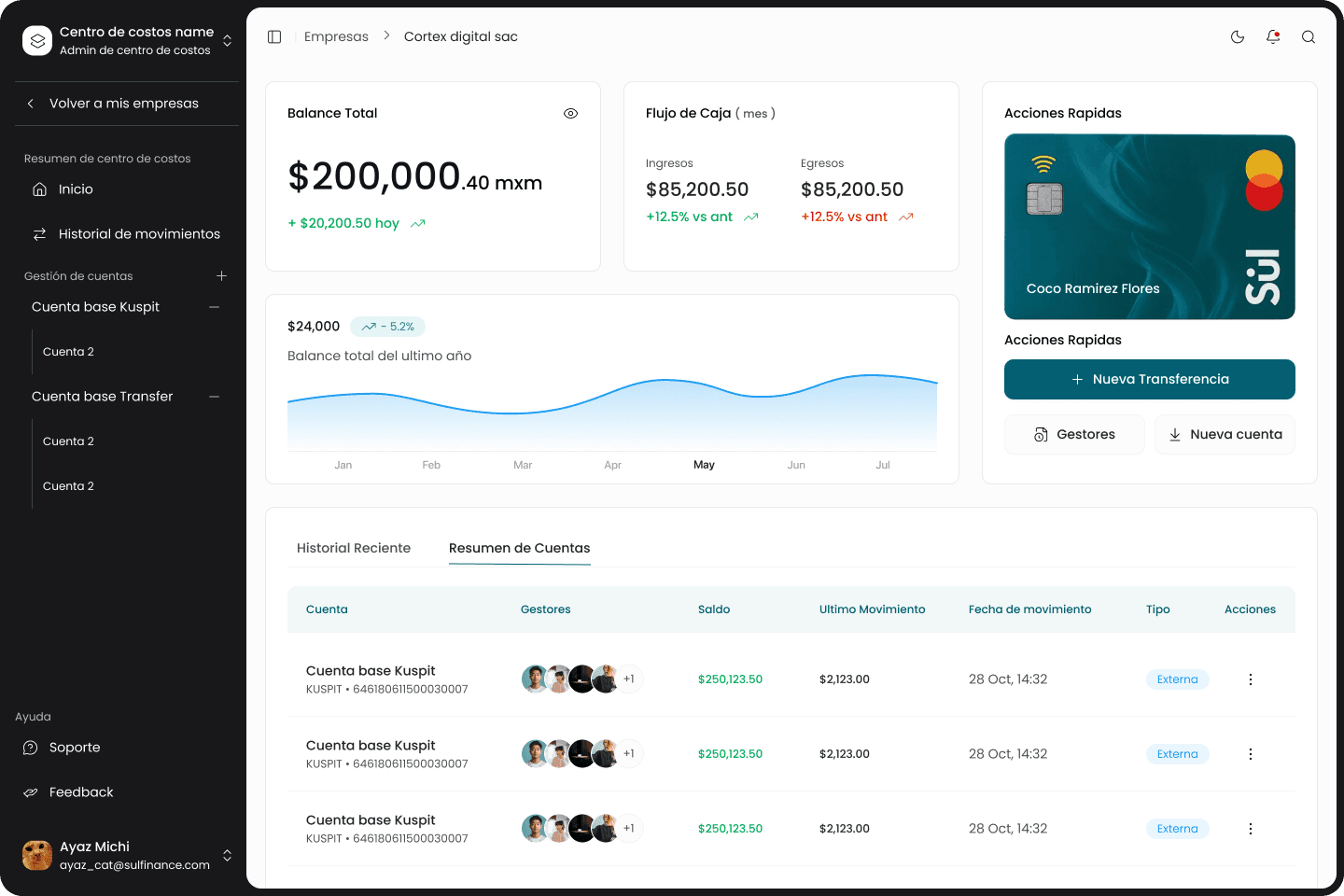
Task: Collapse Cuenta base Transfer group
Action: coord(215,397)
